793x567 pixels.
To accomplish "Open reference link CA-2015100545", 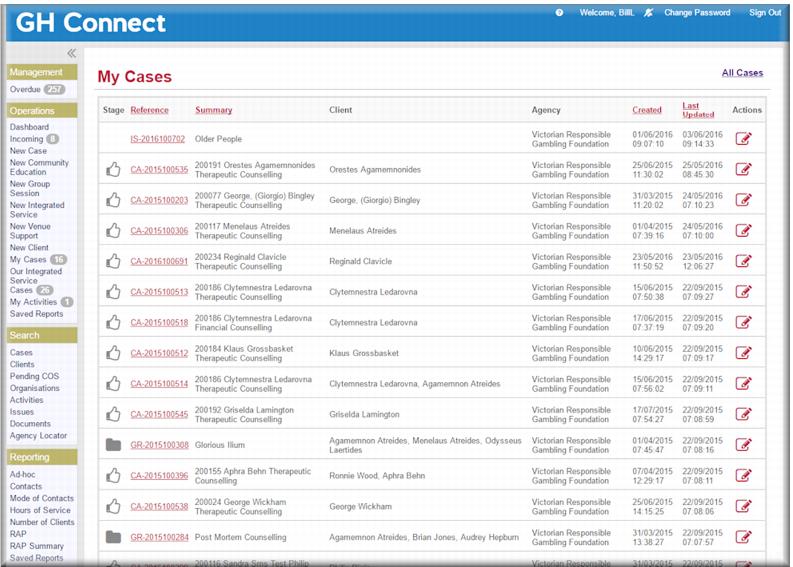I will 159,414.
